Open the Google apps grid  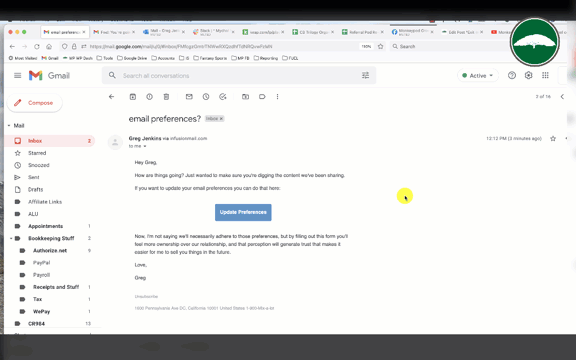pos(545,75)
